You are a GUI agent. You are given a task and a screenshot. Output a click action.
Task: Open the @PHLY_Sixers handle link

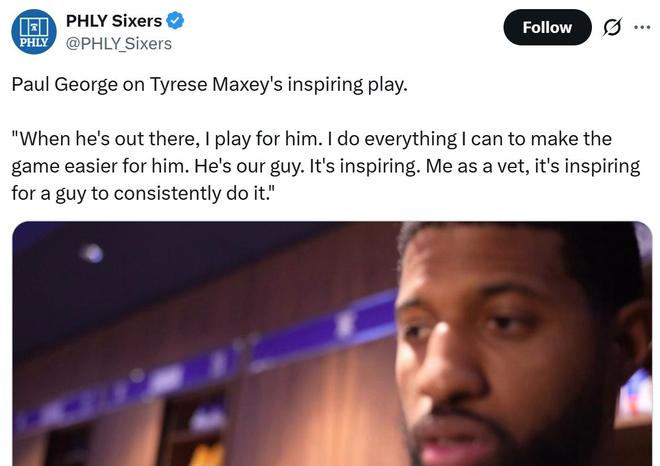point(119,44)
